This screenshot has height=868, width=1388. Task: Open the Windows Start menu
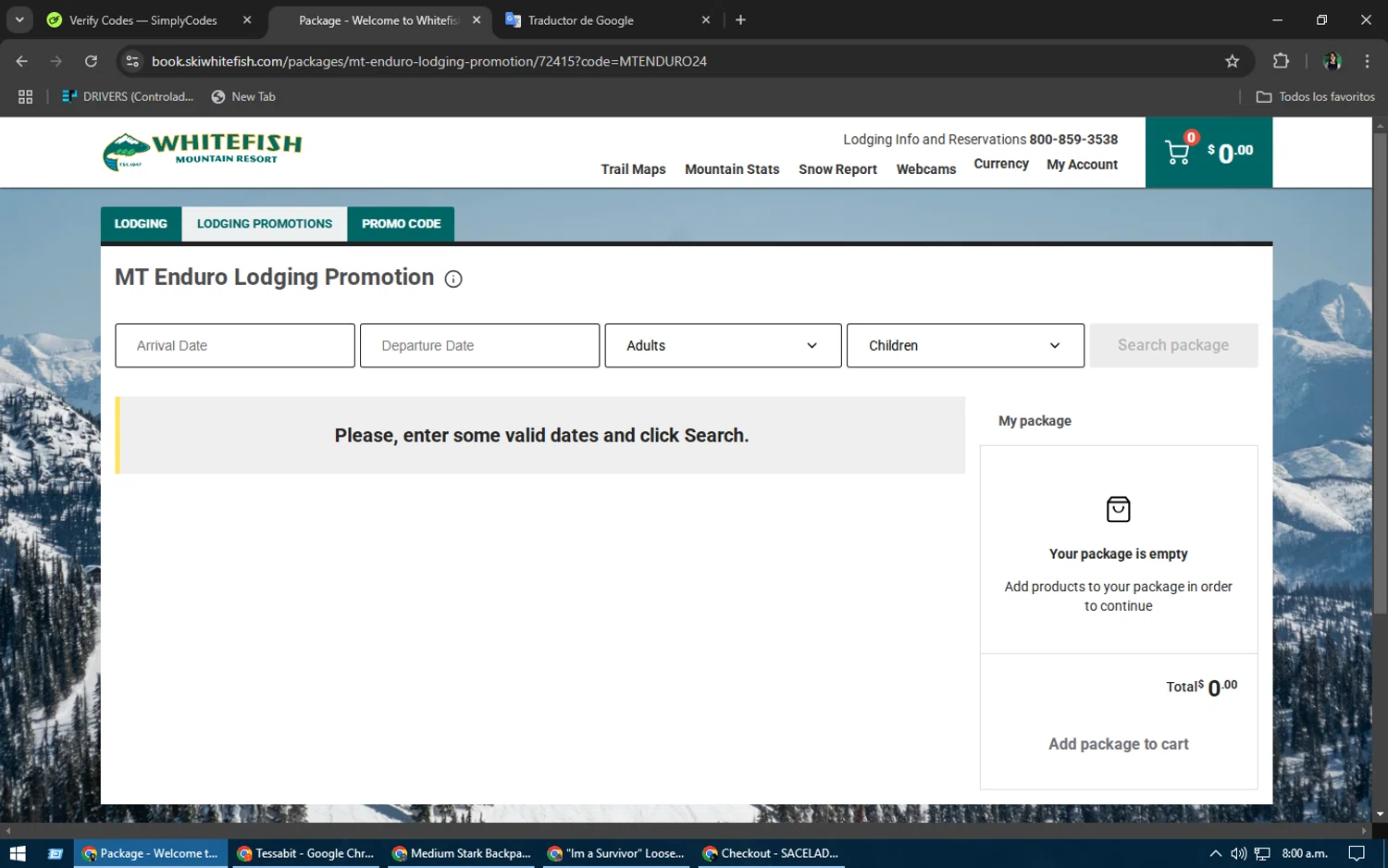pos(17,853)
